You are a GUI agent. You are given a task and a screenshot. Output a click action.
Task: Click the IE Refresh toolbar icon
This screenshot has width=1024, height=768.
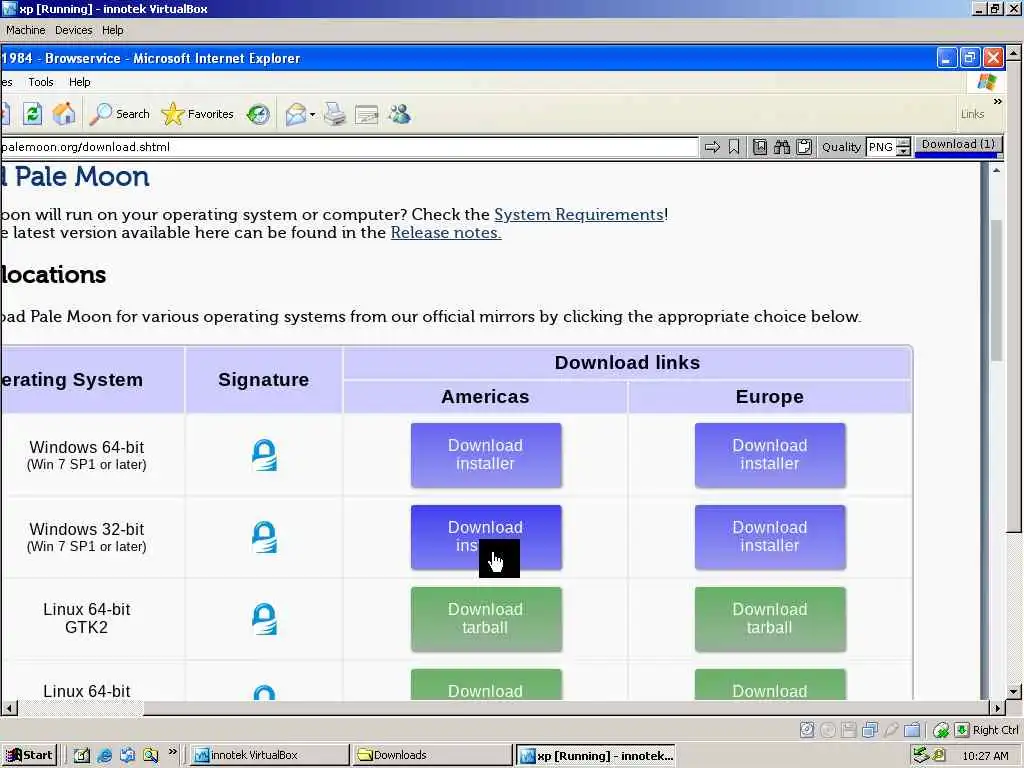point(32,114)
